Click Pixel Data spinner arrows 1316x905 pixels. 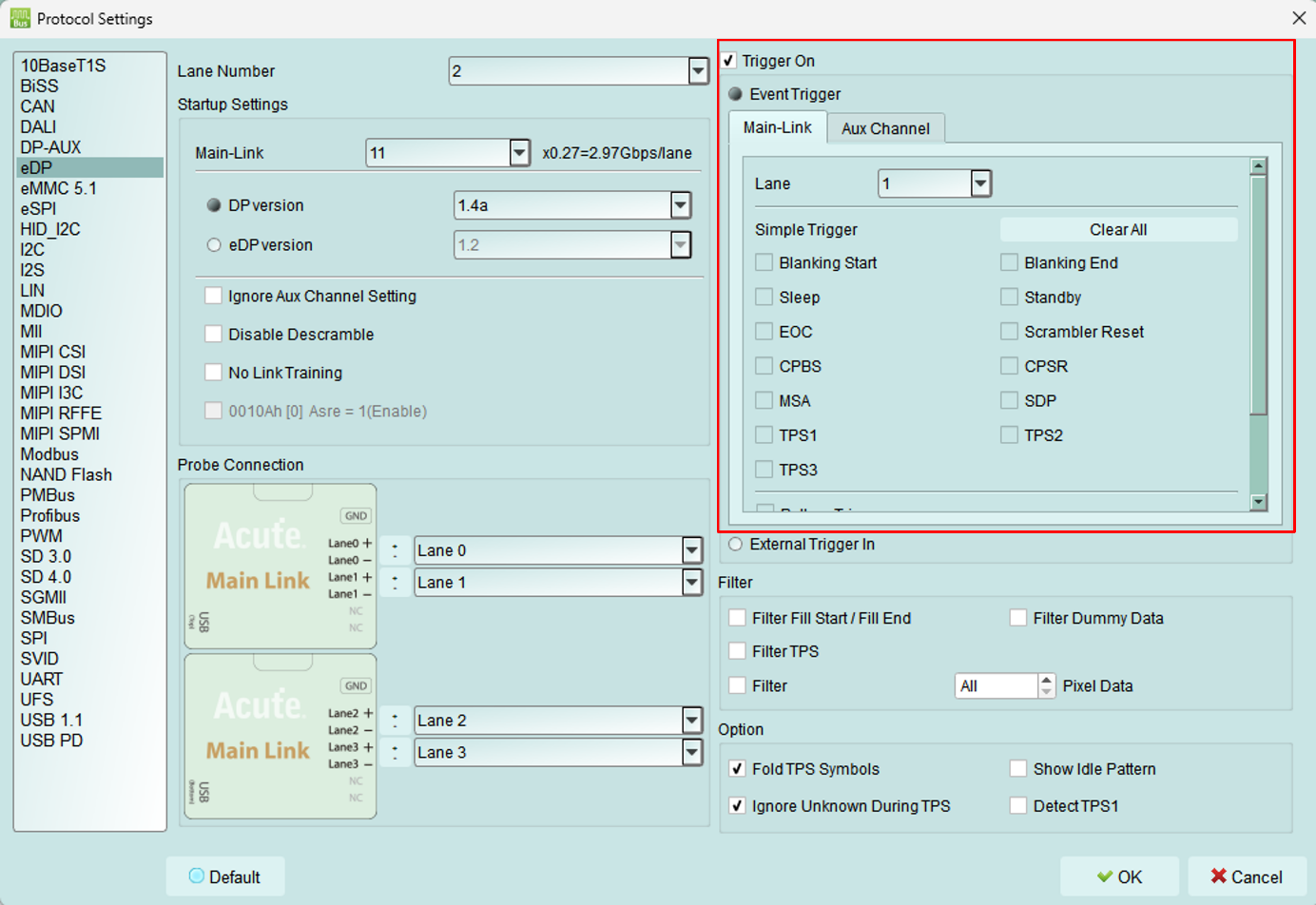pyautogui.click(x=1046, y=685)
